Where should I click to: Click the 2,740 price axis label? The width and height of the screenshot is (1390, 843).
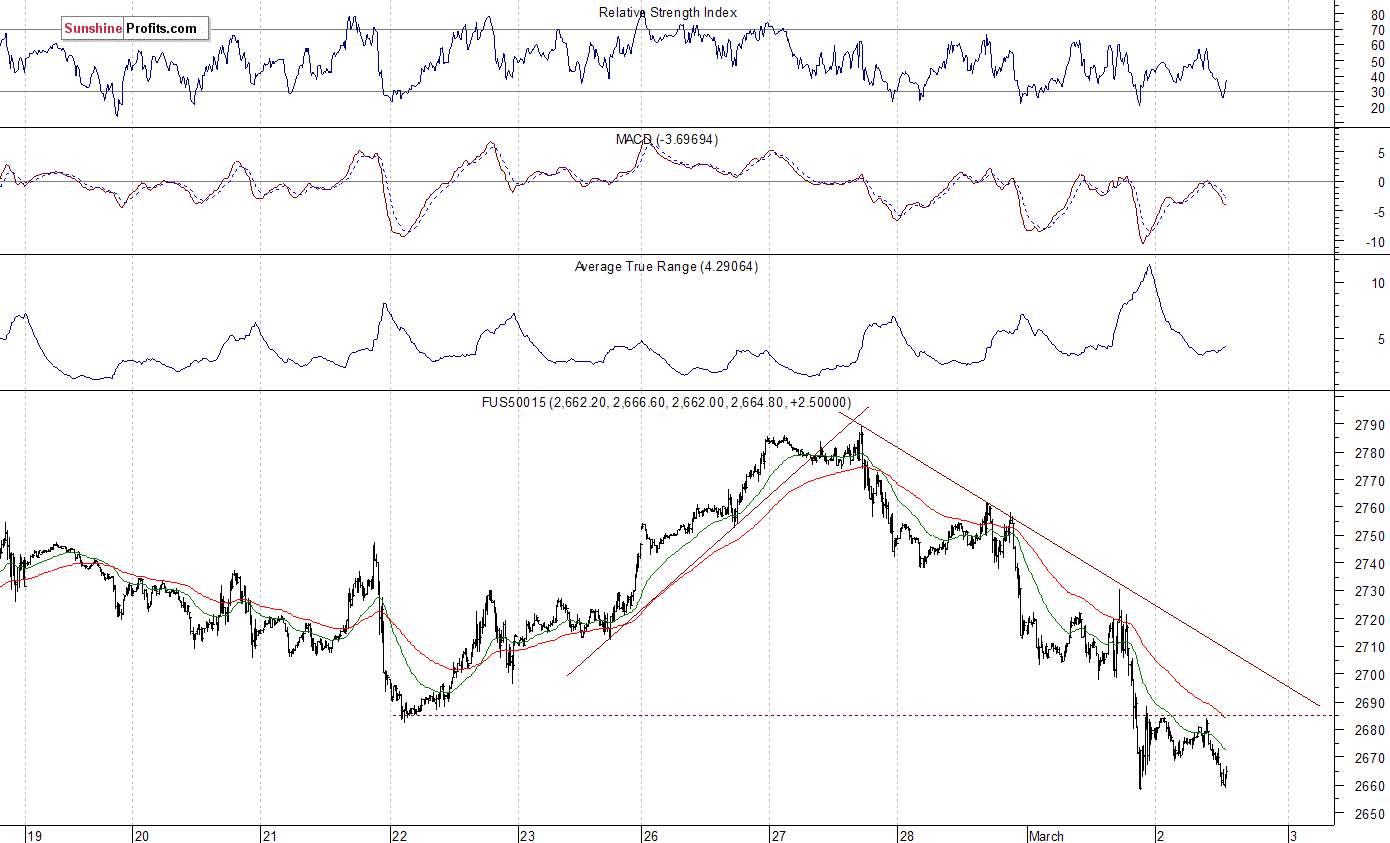pos(1369,564)
